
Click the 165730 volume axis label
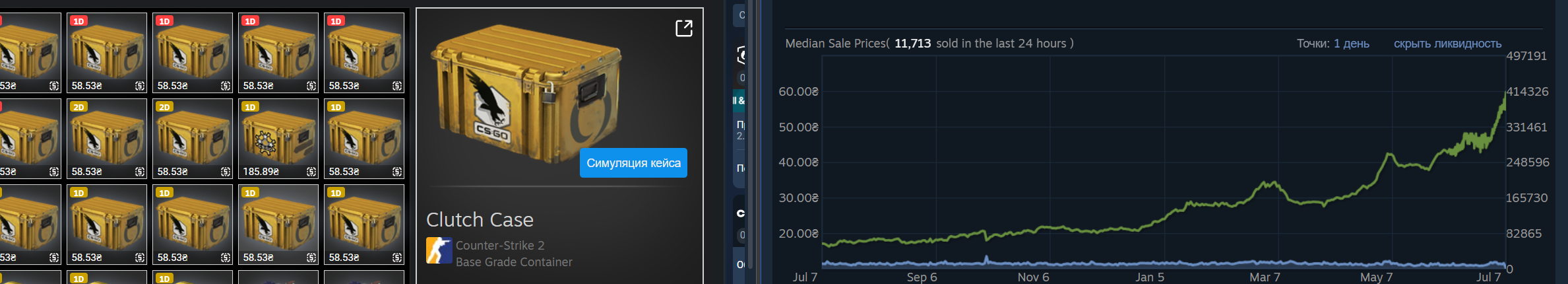pyautogui.click(x=1526, y=198)
